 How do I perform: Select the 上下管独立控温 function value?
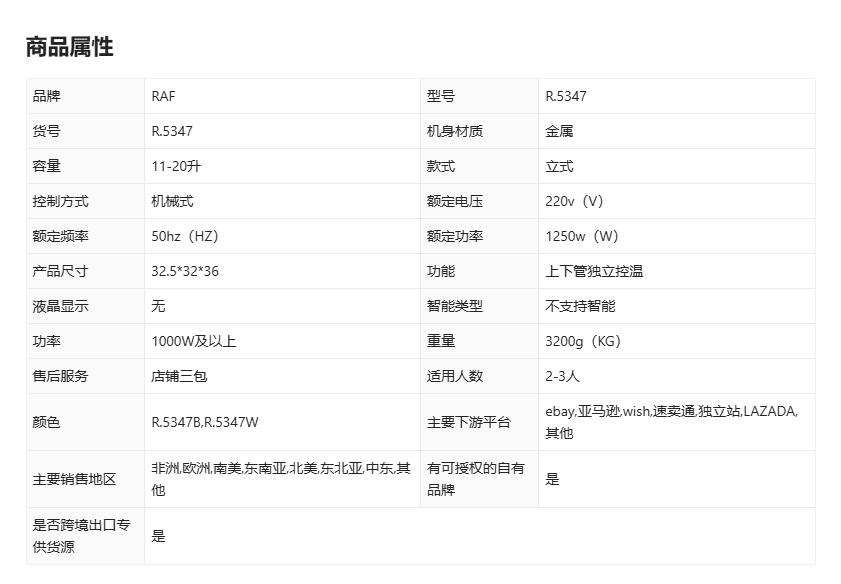[x=594, y=271]
